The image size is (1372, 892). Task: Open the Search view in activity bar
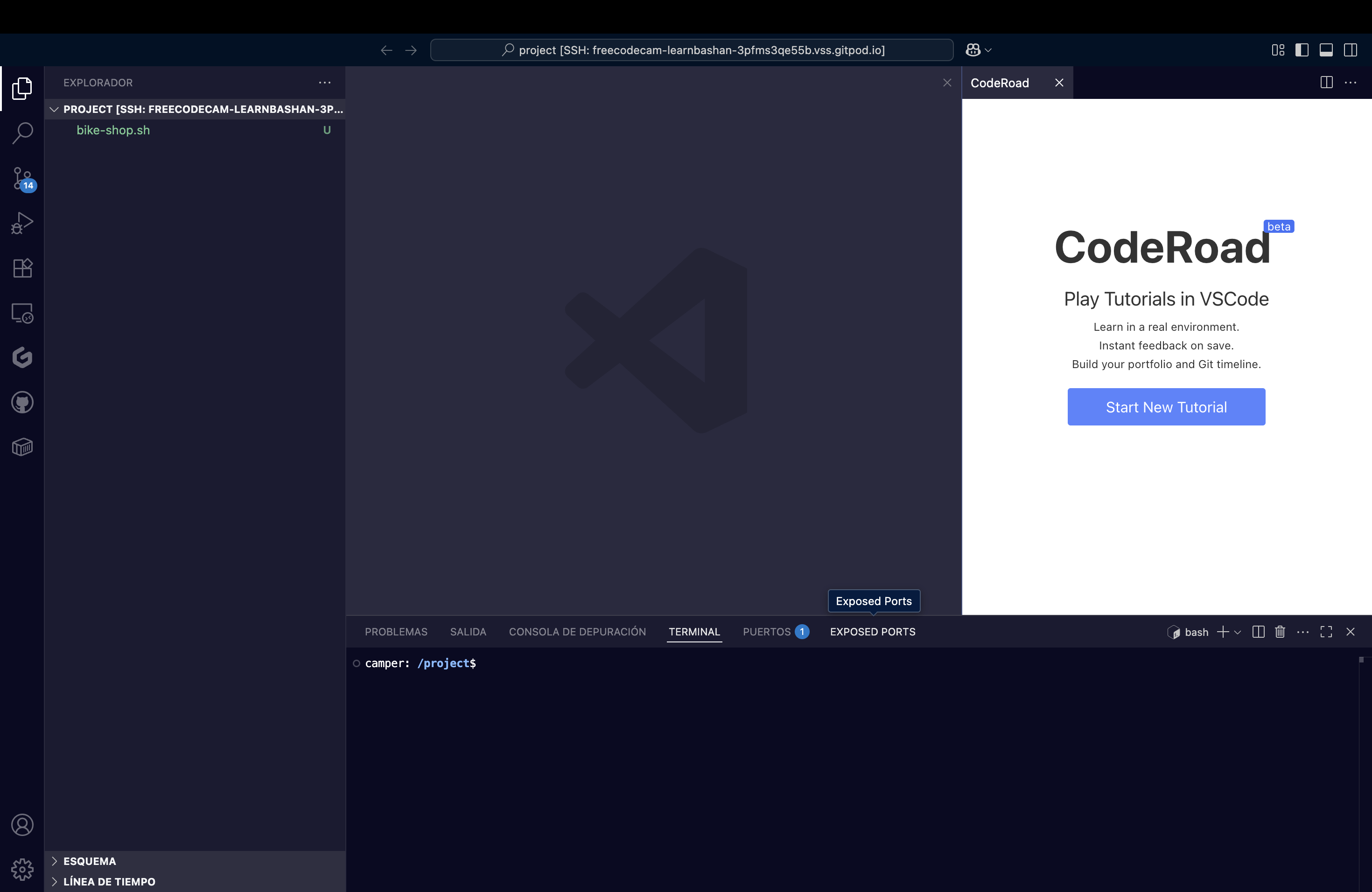[x=22, y=132]
